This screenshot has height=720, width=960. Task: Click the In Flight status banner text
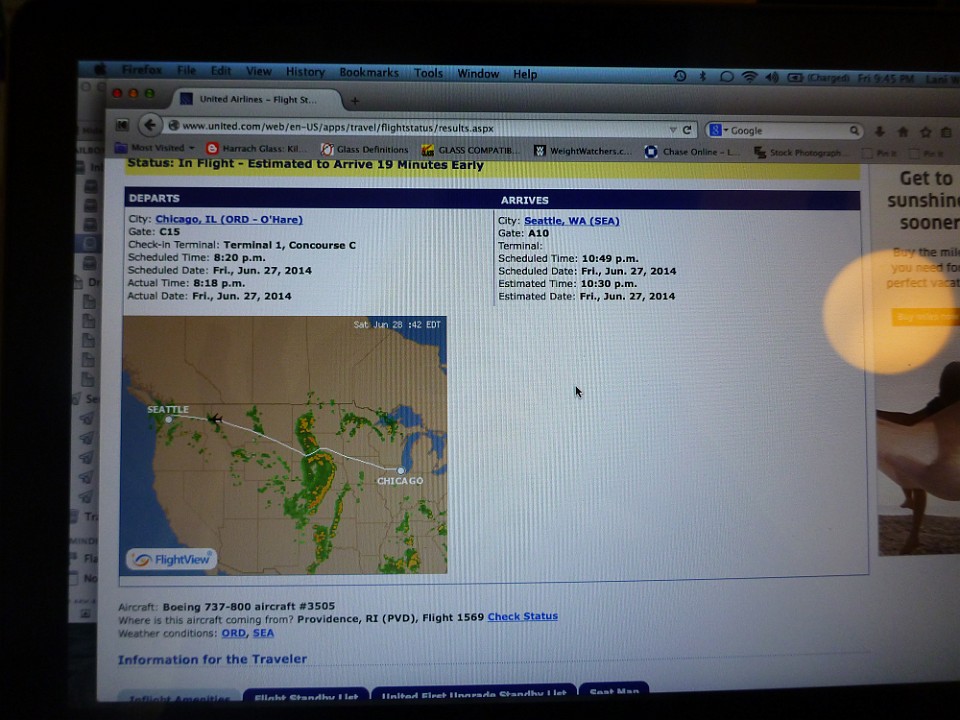[x=306, y=165]
